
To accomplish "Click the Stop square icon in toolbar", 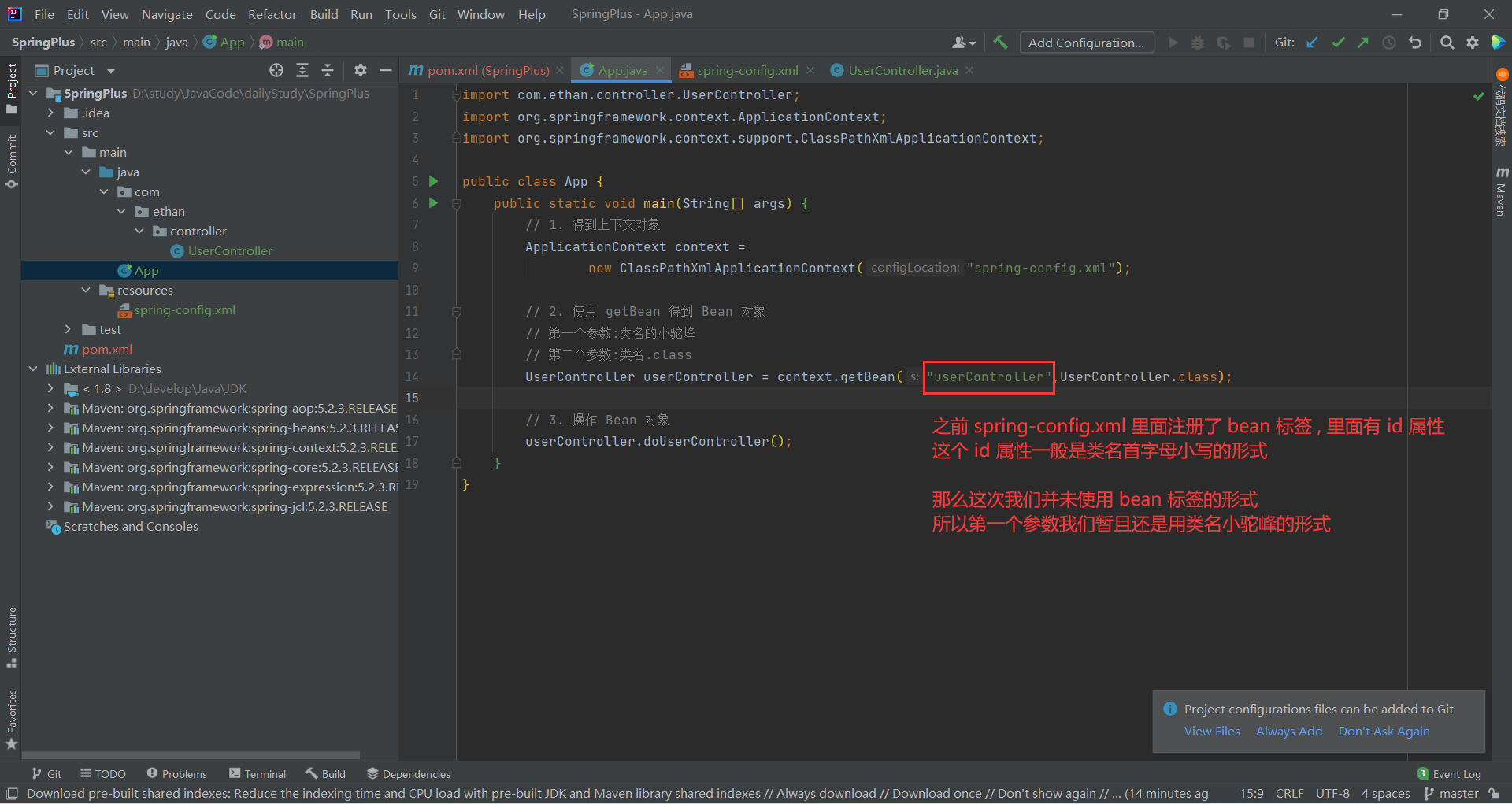I will (x=1249, y=43).
